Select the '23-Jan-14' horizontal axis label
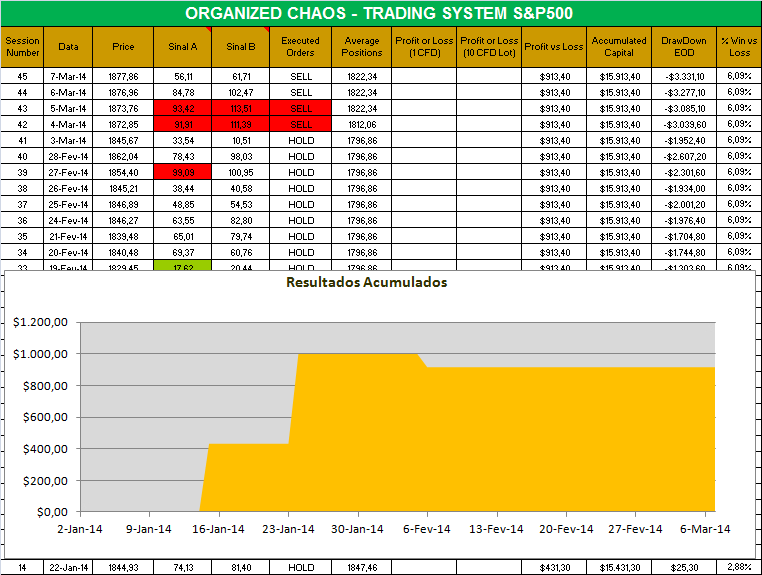The image size is (762, 575). 288,529
